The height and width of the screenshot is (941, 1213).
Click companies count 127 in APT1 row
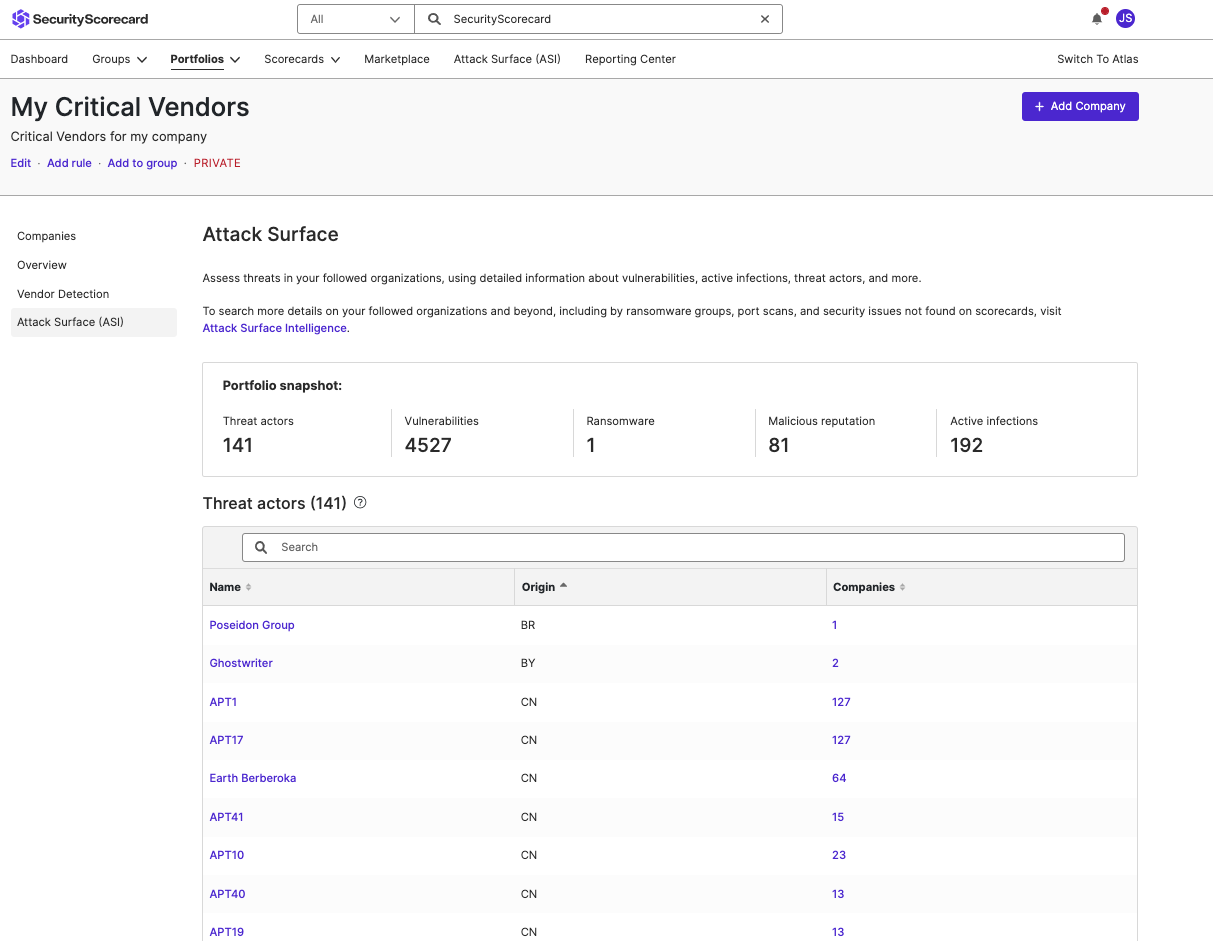pos(841,702)
